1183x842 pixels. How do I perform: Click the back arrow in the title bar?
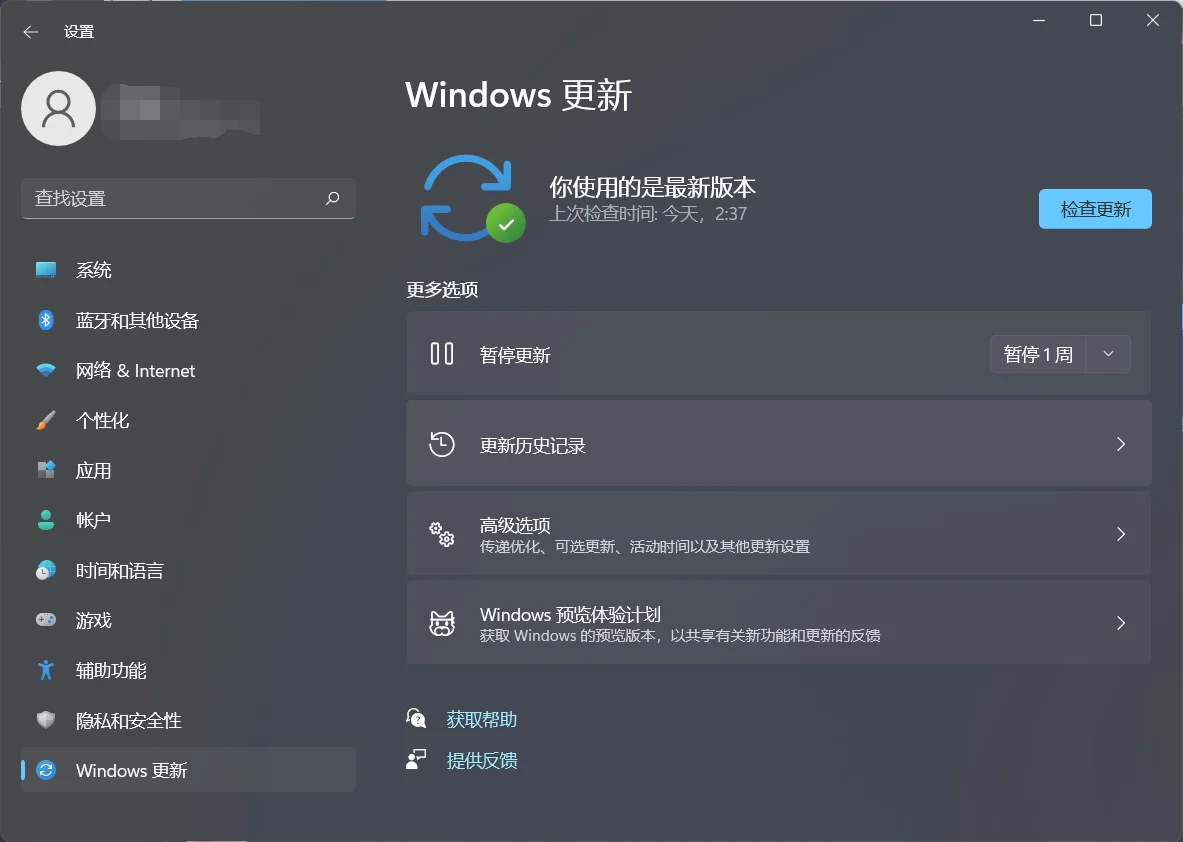coord(31,32)
